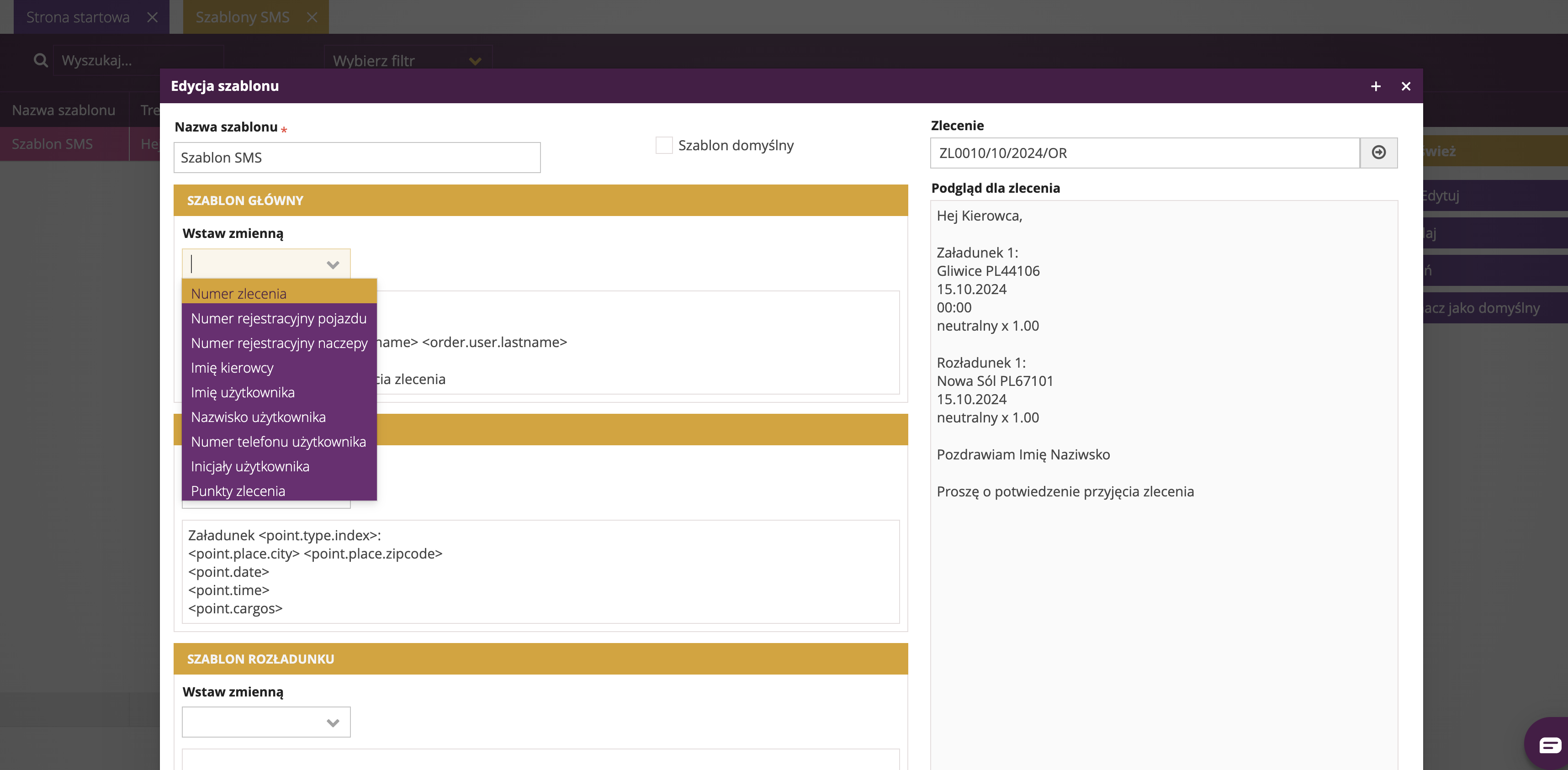Select Punkty zlecenia from the list

[238, 490]
